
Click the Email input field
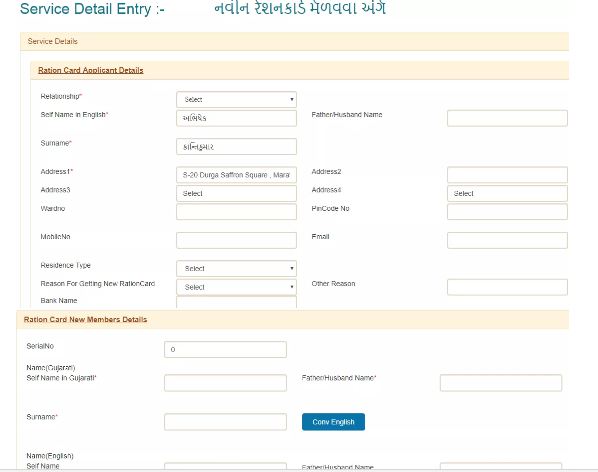(507, 240)
